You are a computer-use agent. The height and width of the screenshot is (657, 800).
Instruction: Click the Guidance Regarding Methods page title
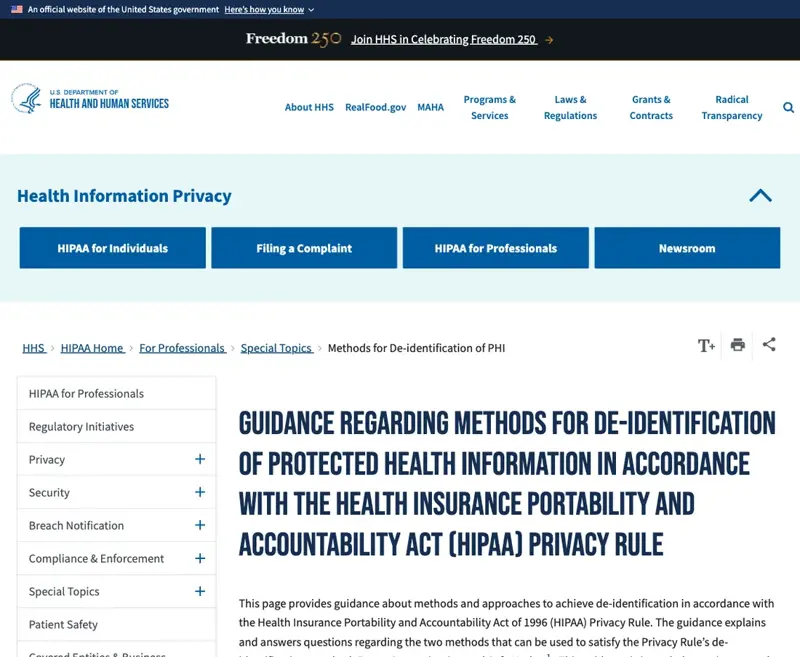507,483
